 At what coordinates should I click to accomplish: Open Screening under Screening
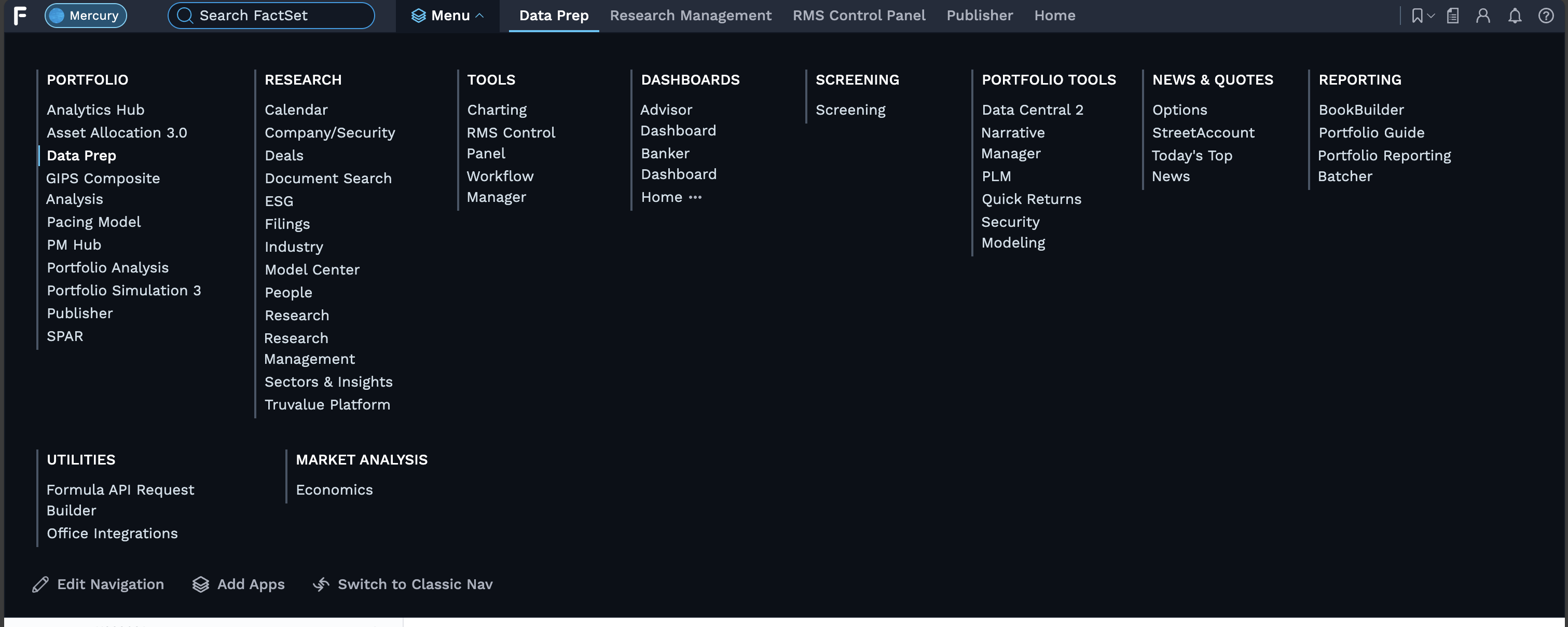coord(850,110)
